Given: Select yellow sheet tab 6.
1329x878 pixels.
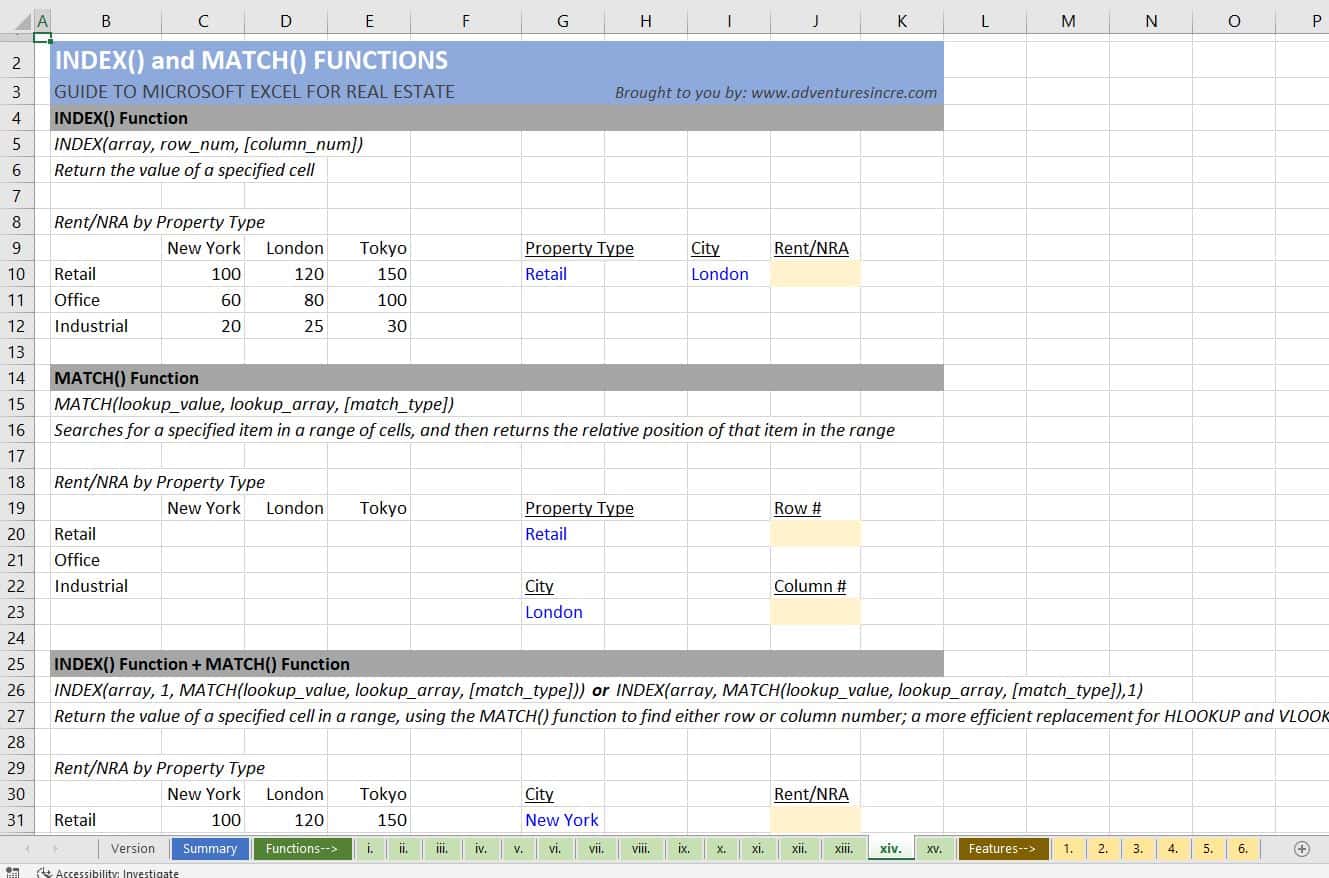Looking at the screenshot, I should [x=1242, y=848].
